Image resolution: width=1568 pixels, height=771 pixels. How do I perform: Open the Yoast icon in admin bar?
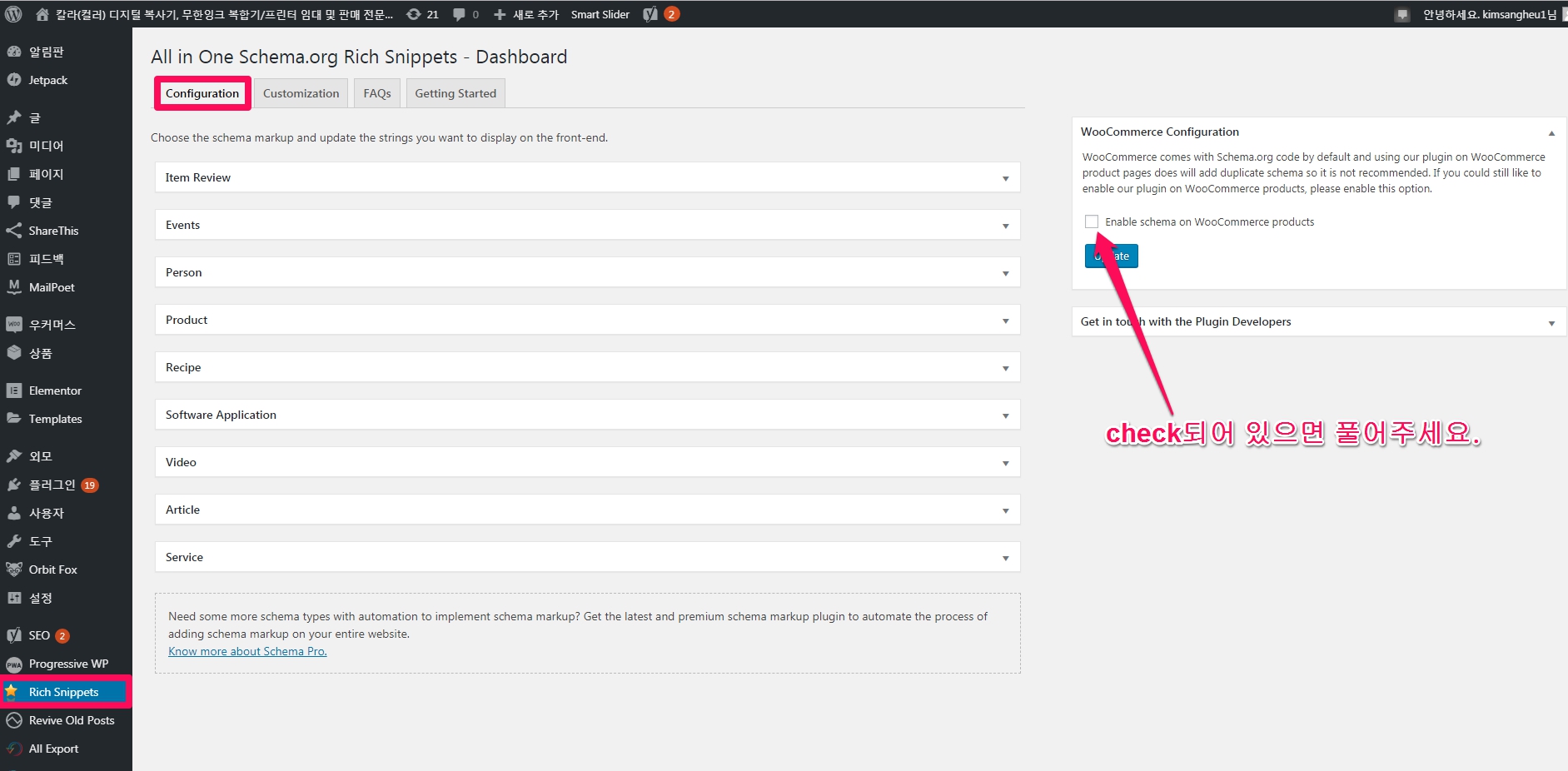tap(651, 14)
